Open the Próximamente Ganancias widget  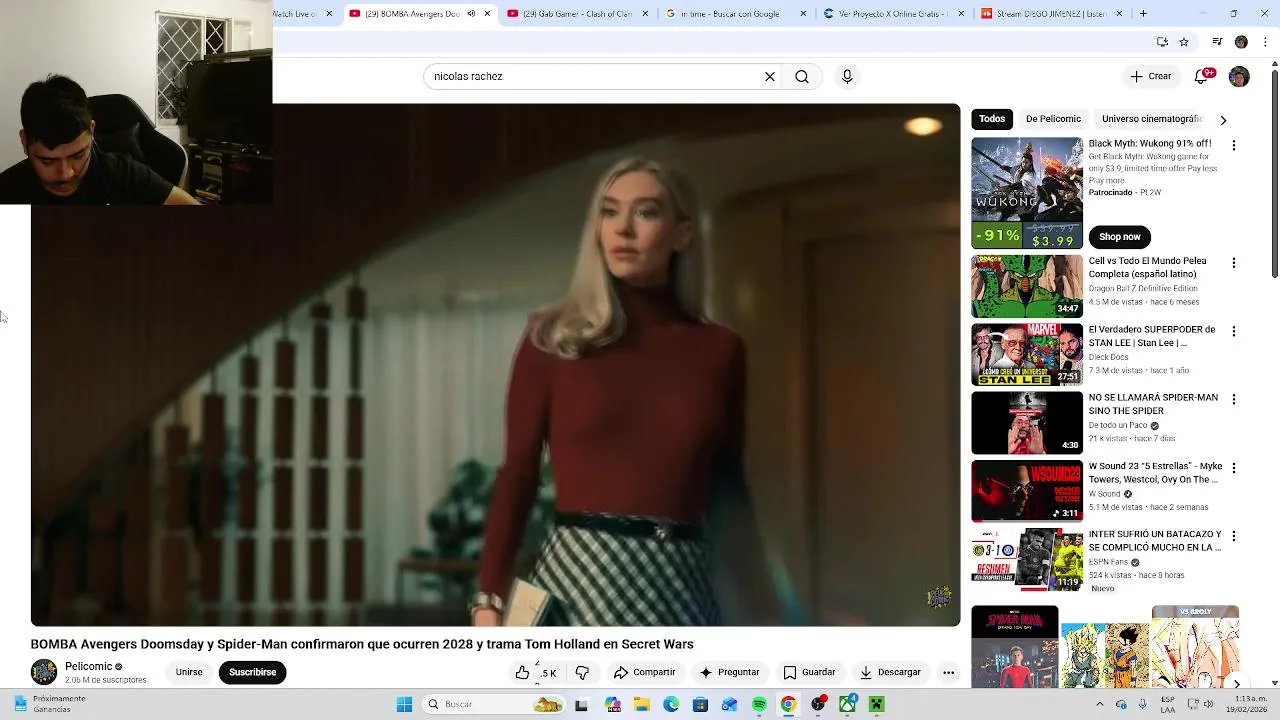tap(50, 704)
